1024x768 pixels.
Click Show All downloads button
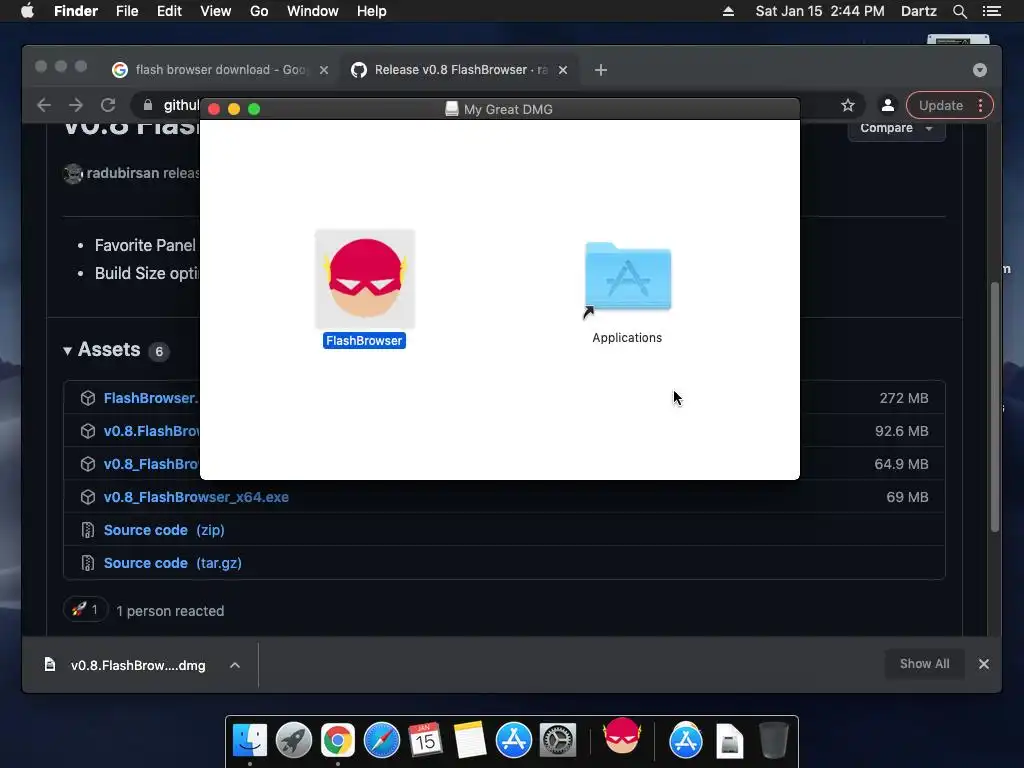pos(924,664)
